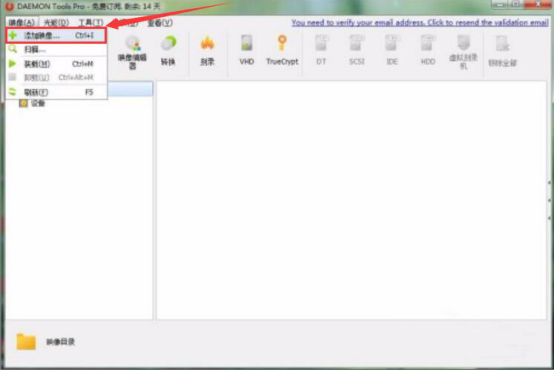The width and height of the screenshot is (554, 370).
Task: Add an IDE virtual drive
Action: (x=392, y=50)
